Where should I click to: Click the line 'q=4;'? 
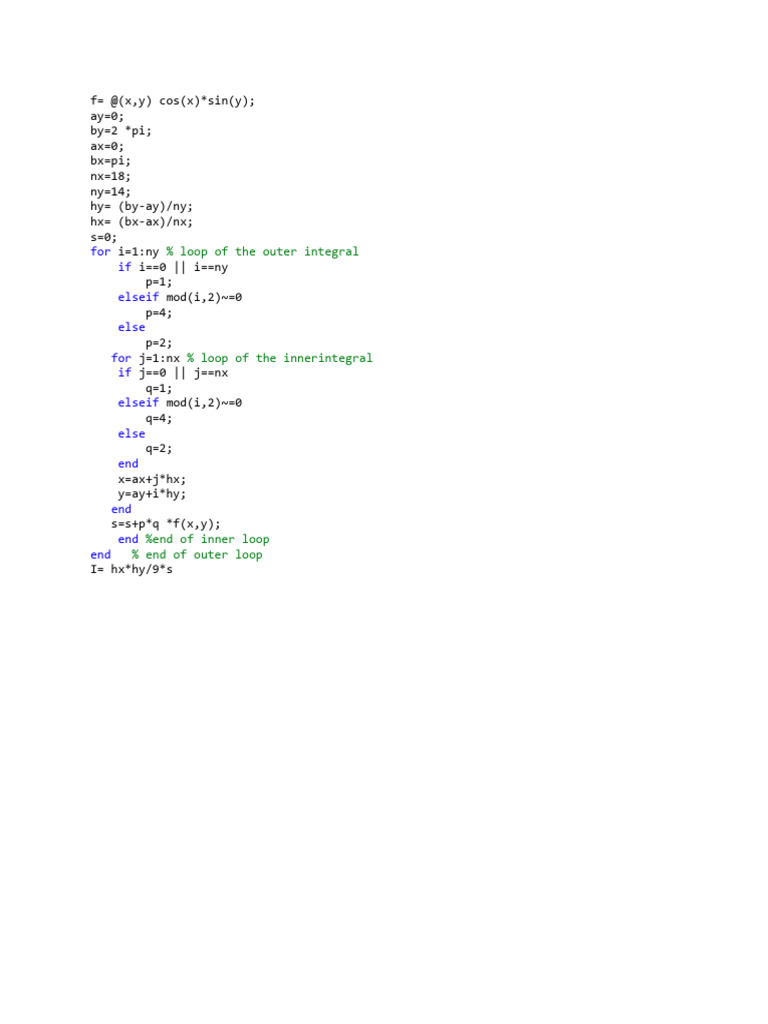tap(159, 419)
